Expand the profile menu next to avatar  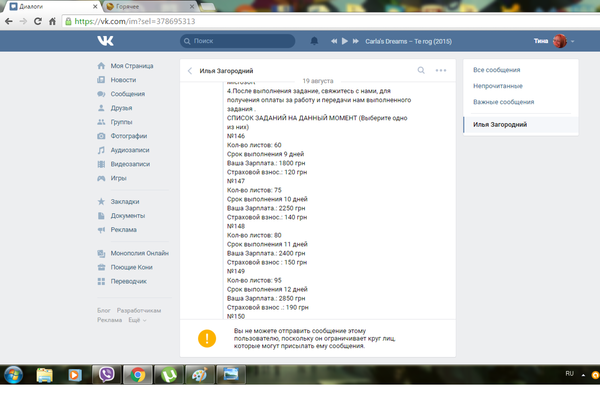pos(573,41)
